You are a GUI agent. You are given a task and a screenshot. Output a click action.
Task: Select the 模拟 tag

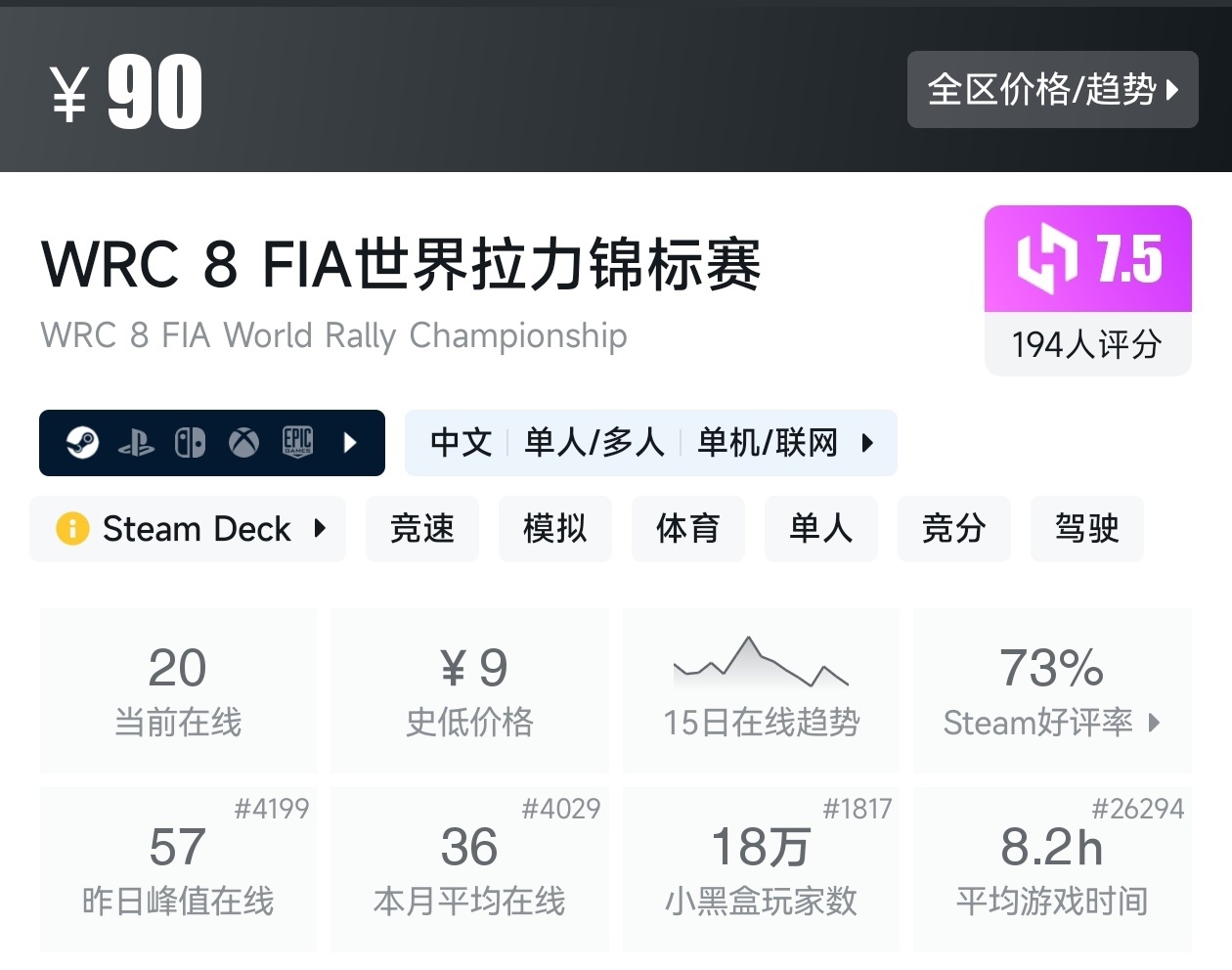tap(555, 529)
